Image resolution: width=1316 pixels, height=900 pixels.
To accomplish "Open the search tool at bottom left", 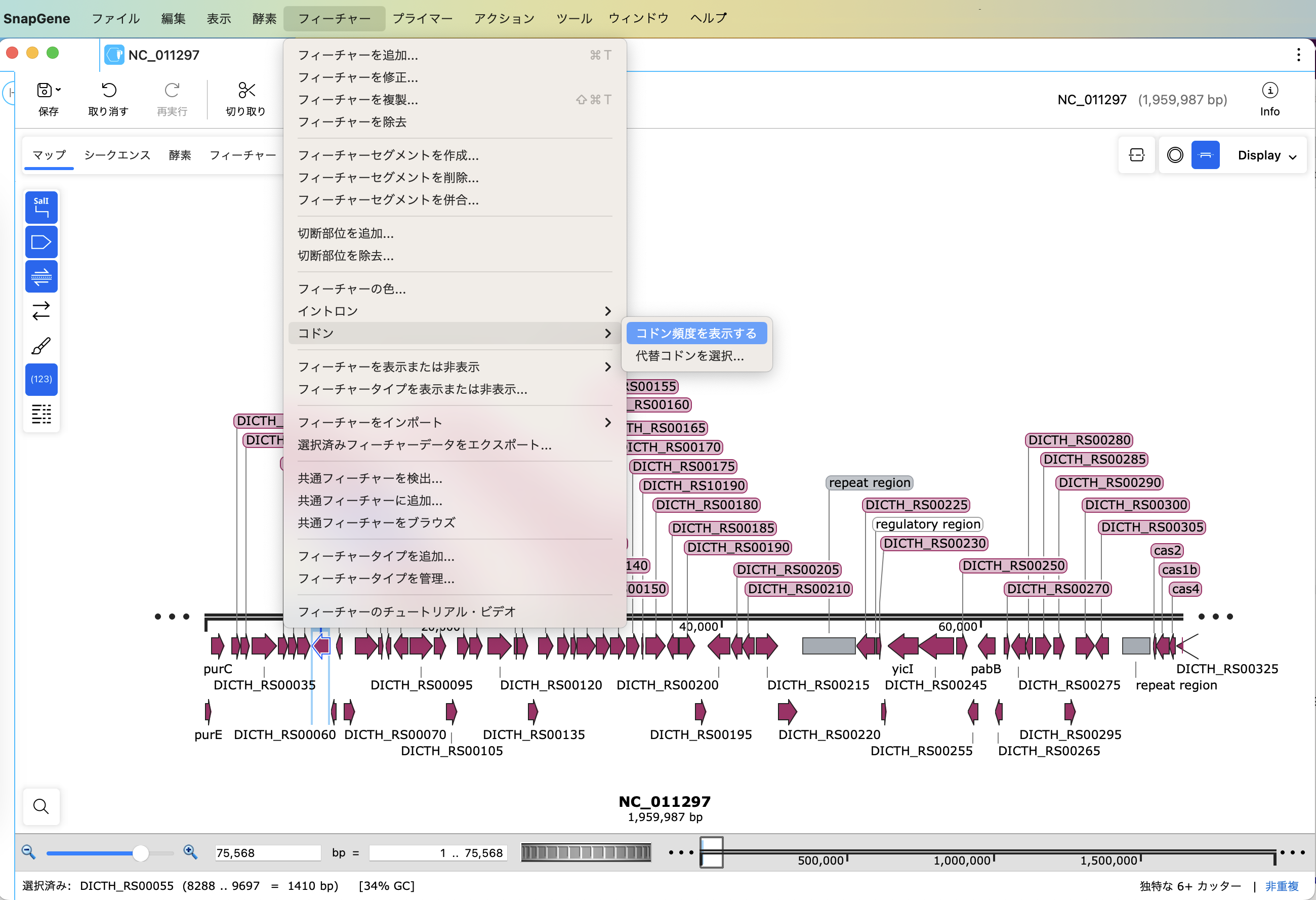I will pos(41,806).
